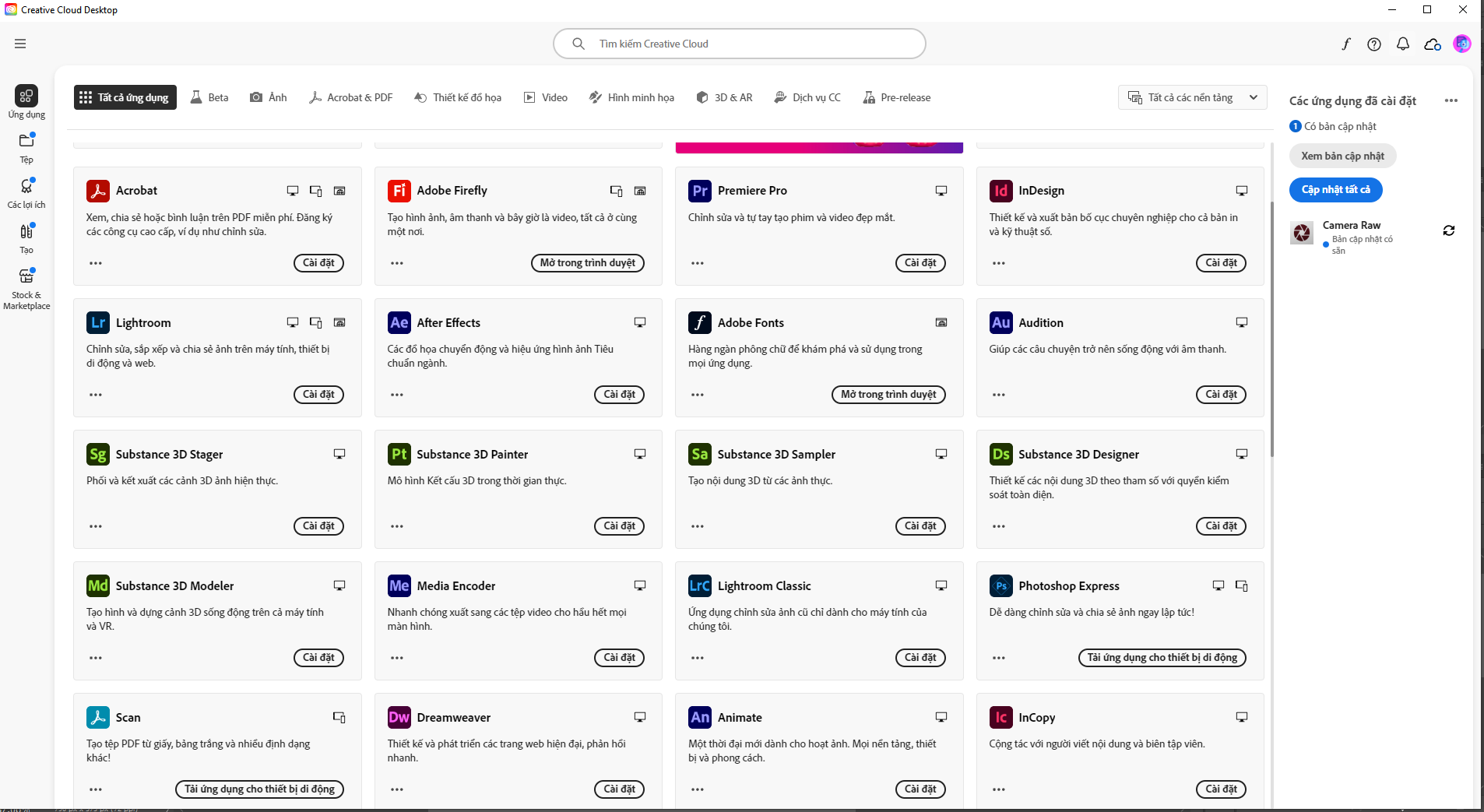Switch to the Video category tab
Image resolution: width=1484 pixels, height=812 pixels.
coord(546,97)
